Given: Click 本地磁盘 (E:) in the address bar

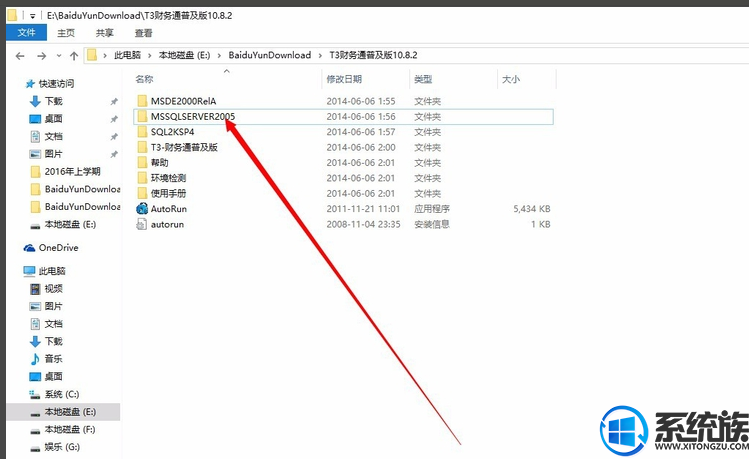Looking at the screenshot, I should point(184,55).
